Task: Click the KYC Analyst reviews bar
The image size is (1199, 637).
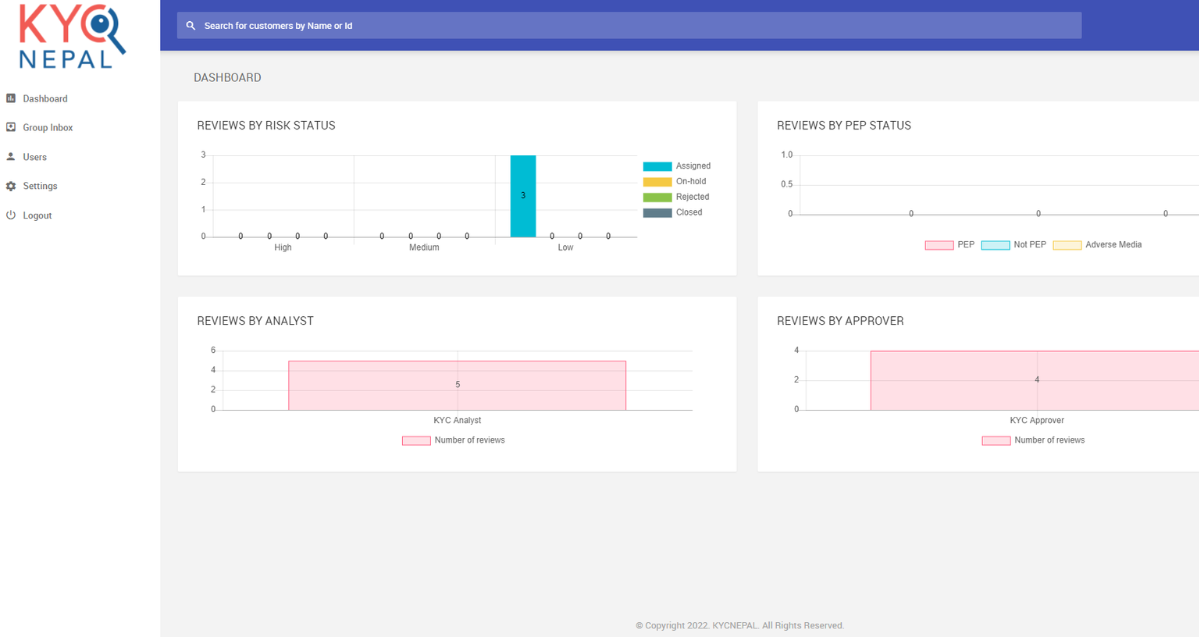Action: click(x=457, y=385)
